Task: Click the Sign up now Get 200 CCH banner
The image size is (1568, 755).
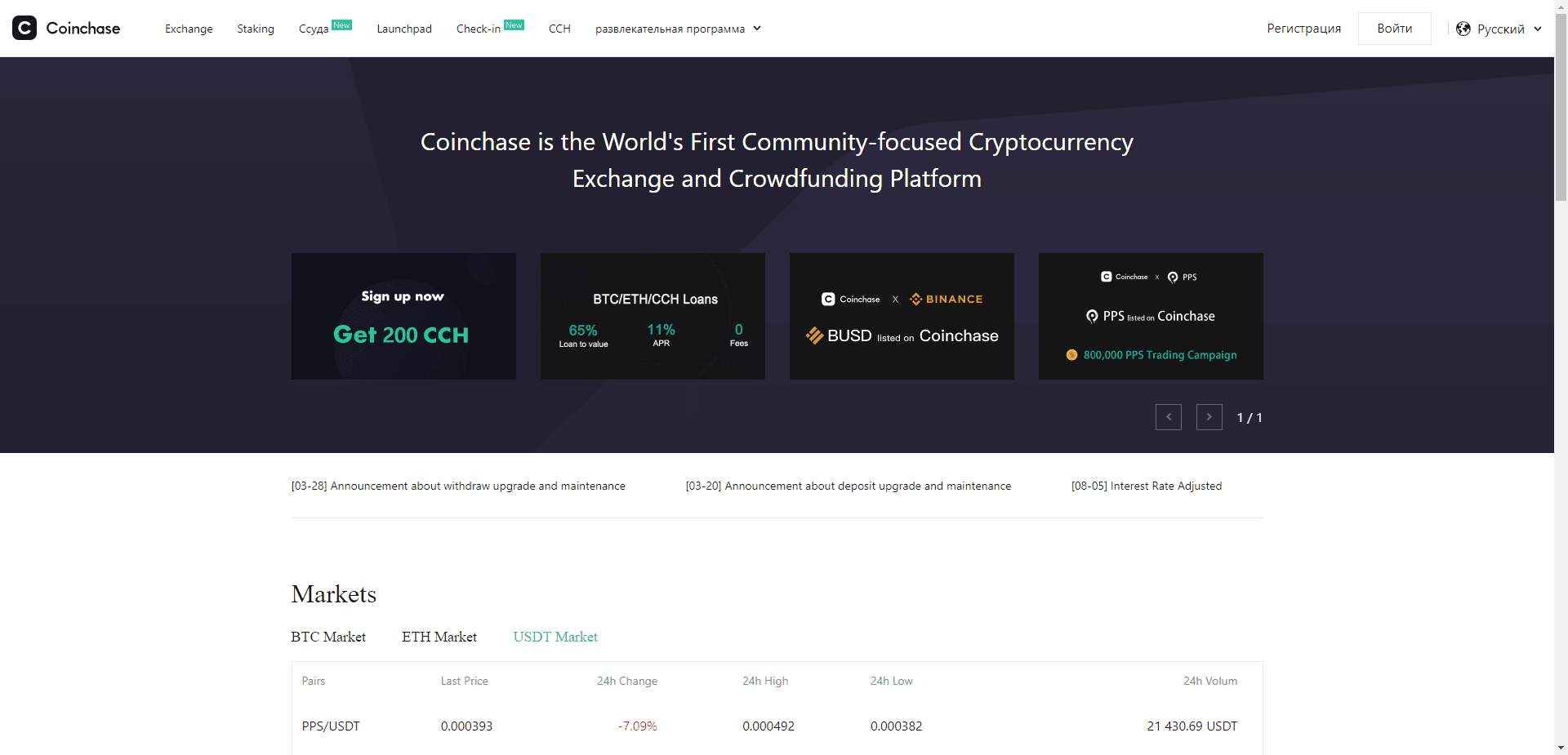Action: (403, 316)
